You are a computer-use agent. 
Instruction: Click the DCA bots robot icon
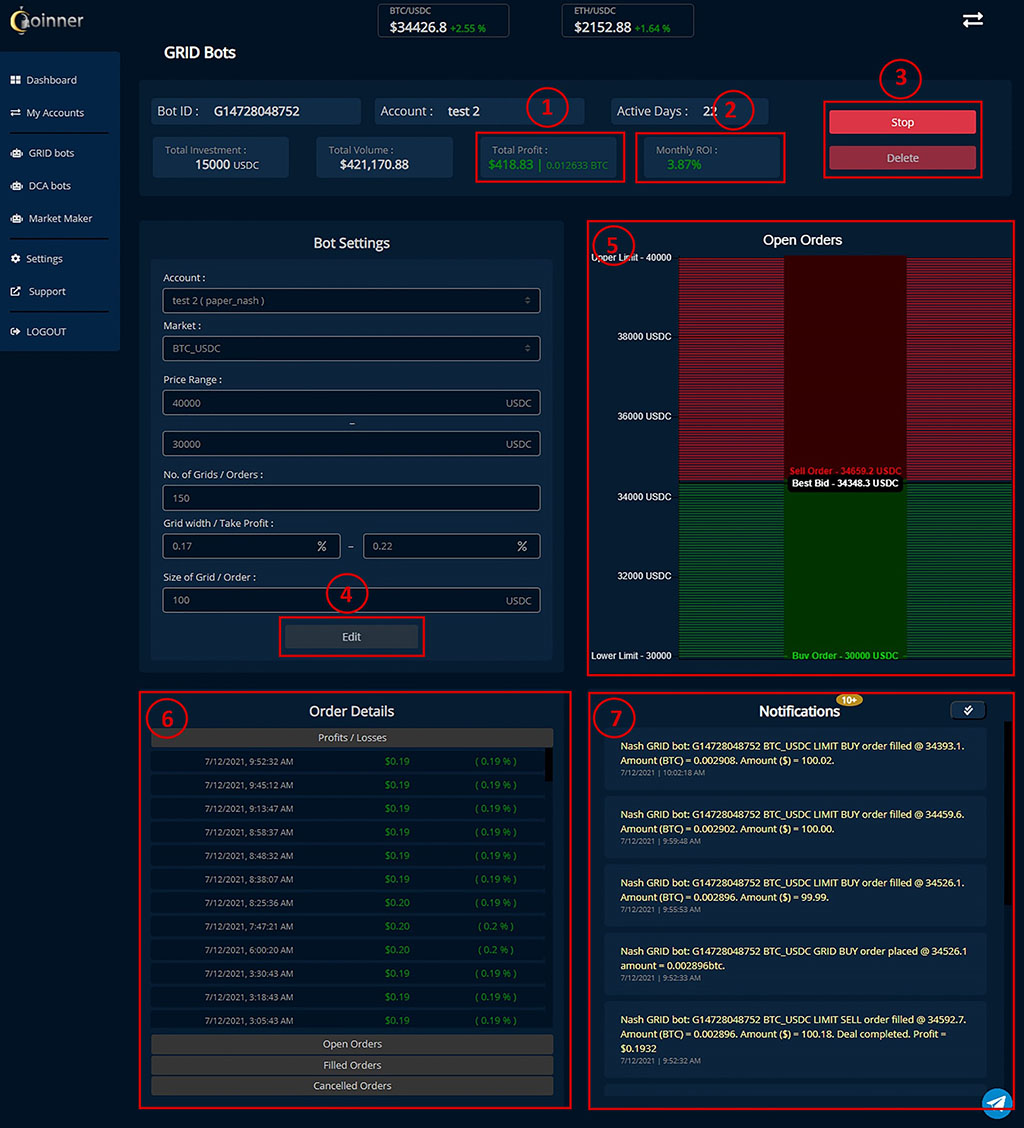pyautogui.click(x=17, y=186)
